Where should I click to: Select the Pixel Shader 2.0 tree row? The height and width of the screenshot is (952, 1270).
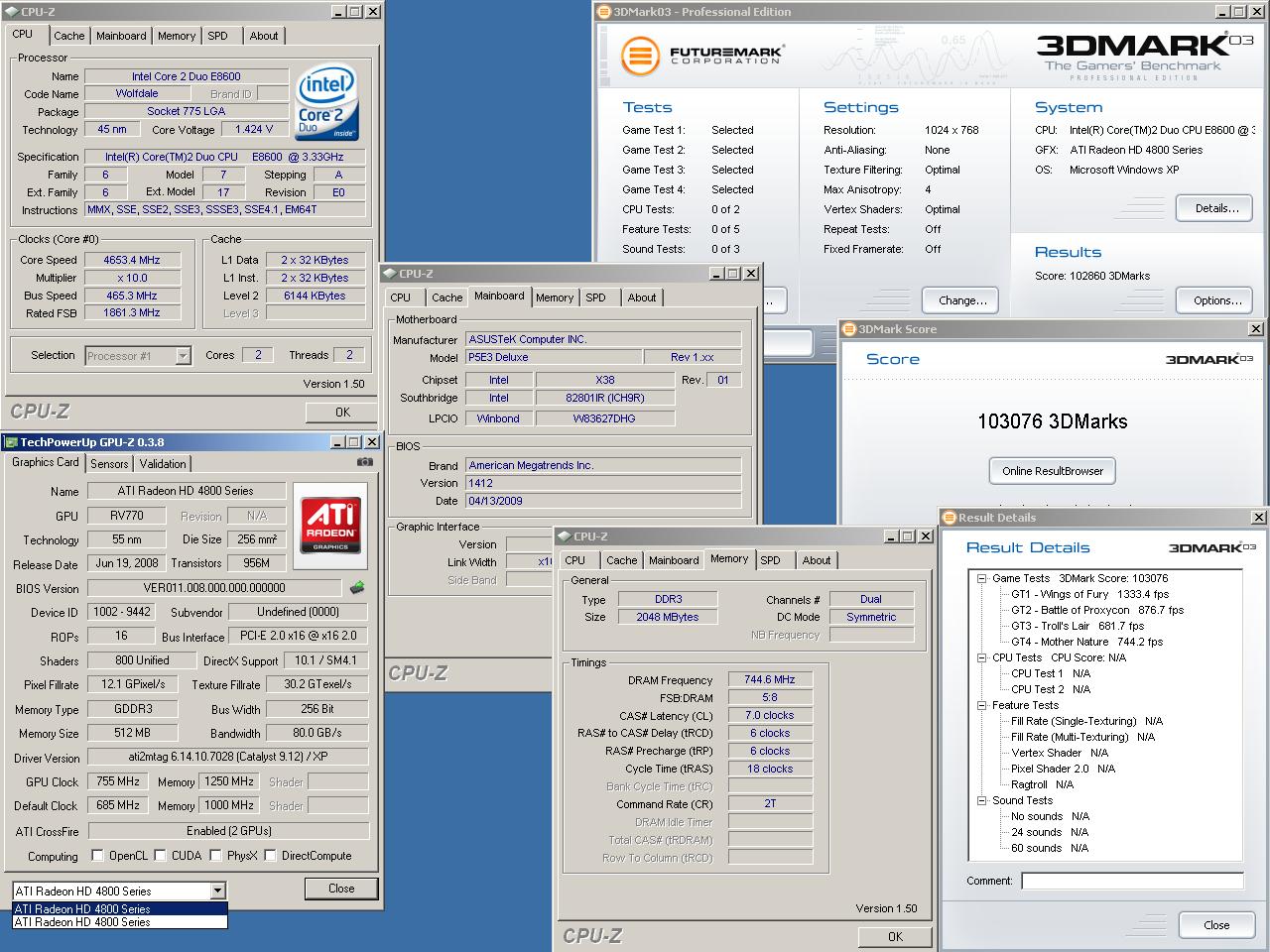tap(1063, 769)
